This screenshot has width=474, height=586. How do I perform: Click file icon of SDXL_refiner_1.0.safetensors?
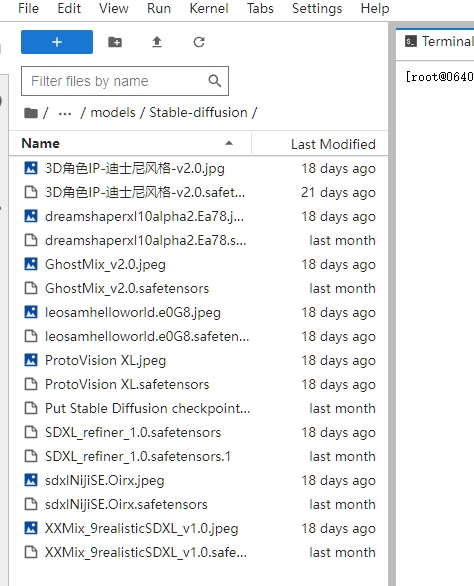(x=31, y=432)
